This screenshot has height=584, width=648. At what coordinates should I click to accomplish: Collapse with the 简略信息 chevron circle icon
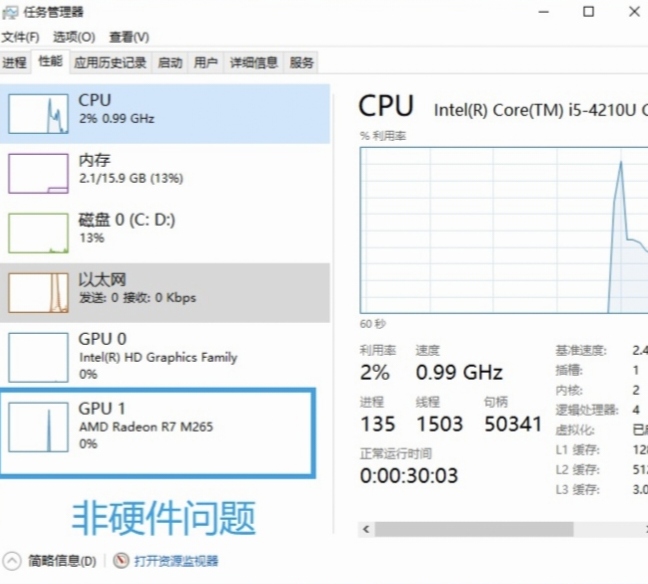click(x=12, y=561)
